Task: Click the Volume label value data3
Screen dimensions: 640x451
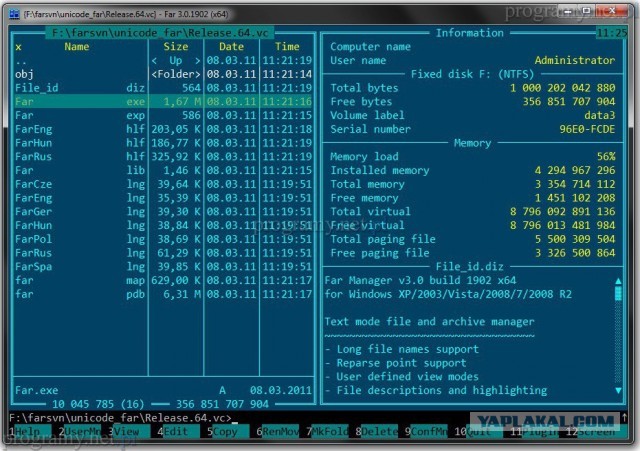Action: (600, 116)
